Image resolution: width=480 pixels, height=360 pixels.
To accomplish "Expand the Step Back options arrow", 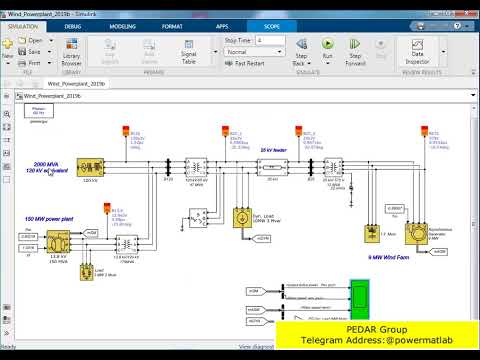I will click(309, 63).
